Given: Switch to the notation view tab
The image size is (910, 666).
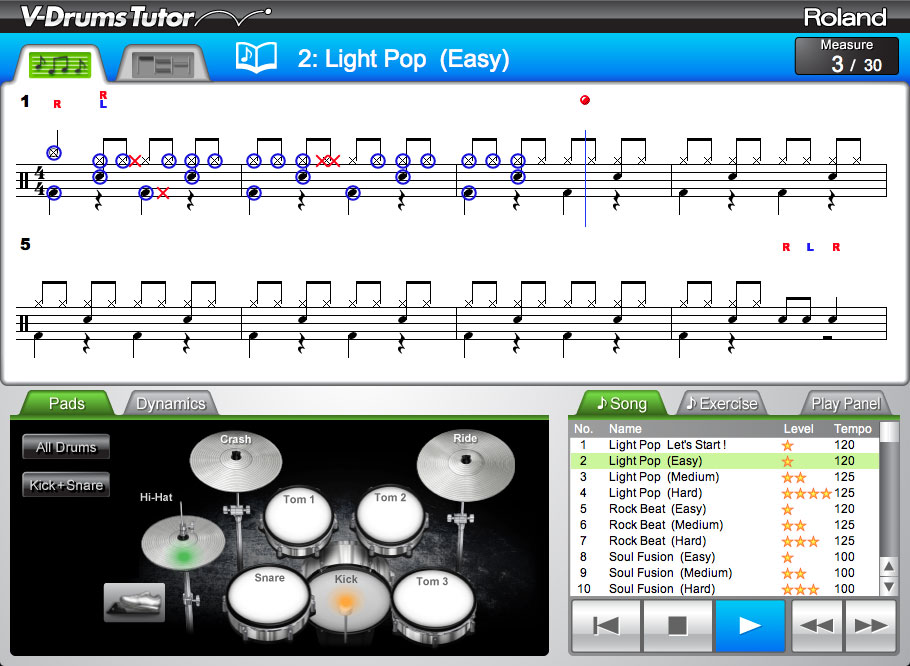Looking at the screenshot, I should point(60,64).
